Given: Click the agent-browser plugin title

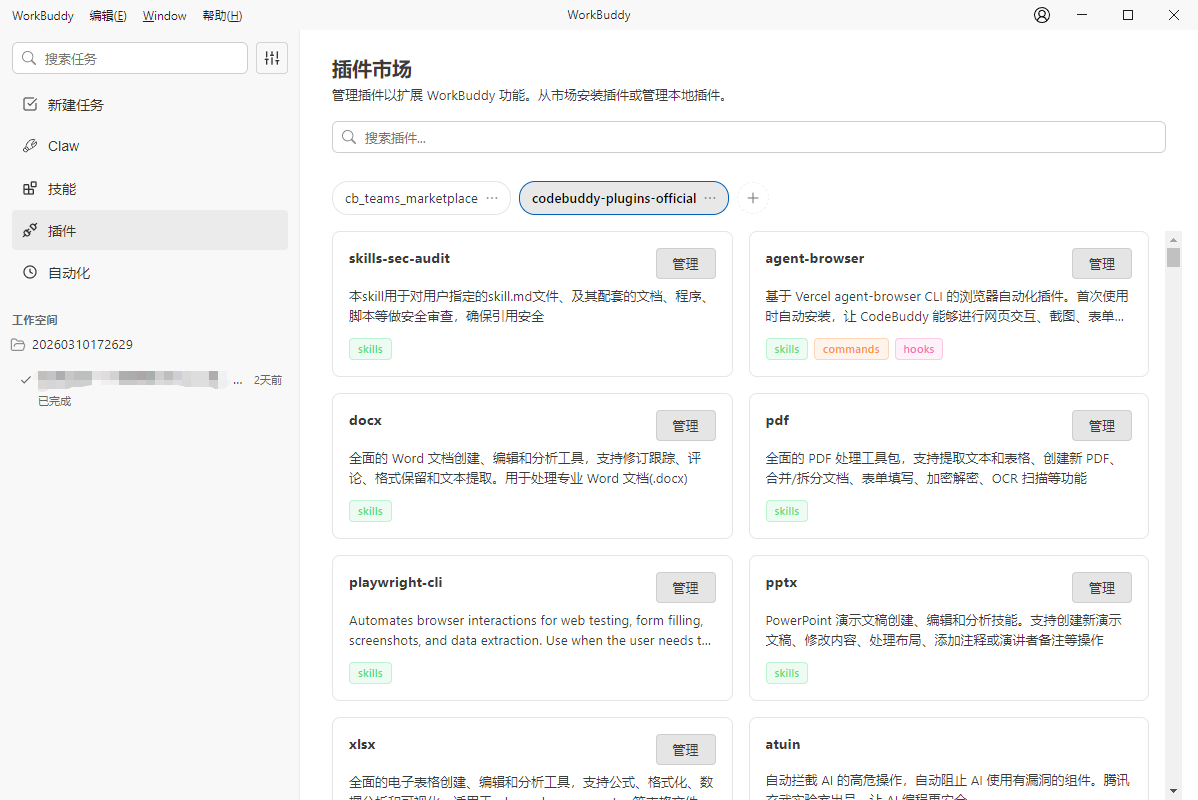Looking at the screenshot, I should (814, 258).
